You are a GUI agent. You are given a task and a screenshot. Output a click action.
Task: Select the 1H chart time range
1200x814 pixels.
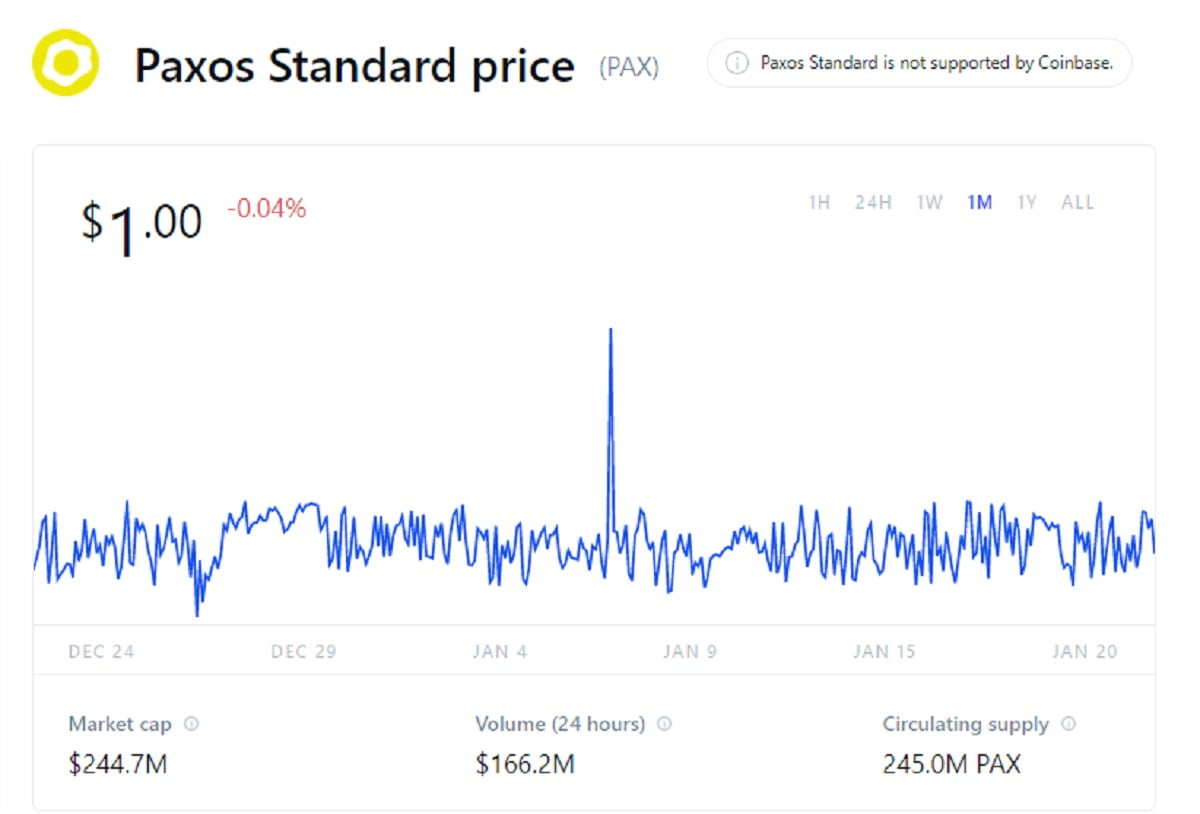click(819, 203)
